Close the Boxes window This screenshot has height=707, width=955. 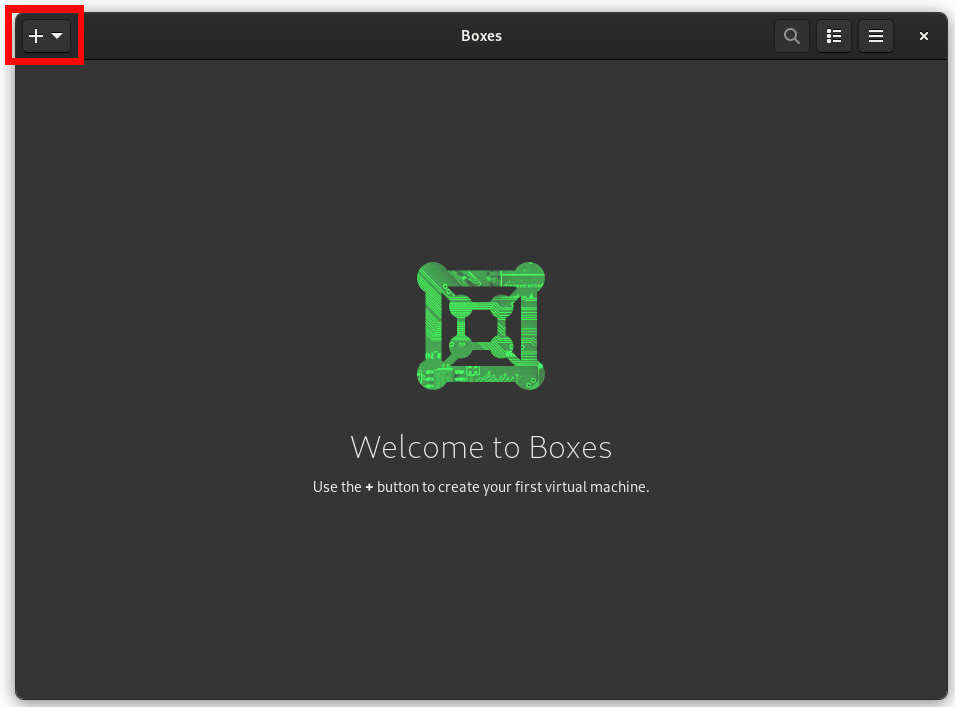click(923, 36)
